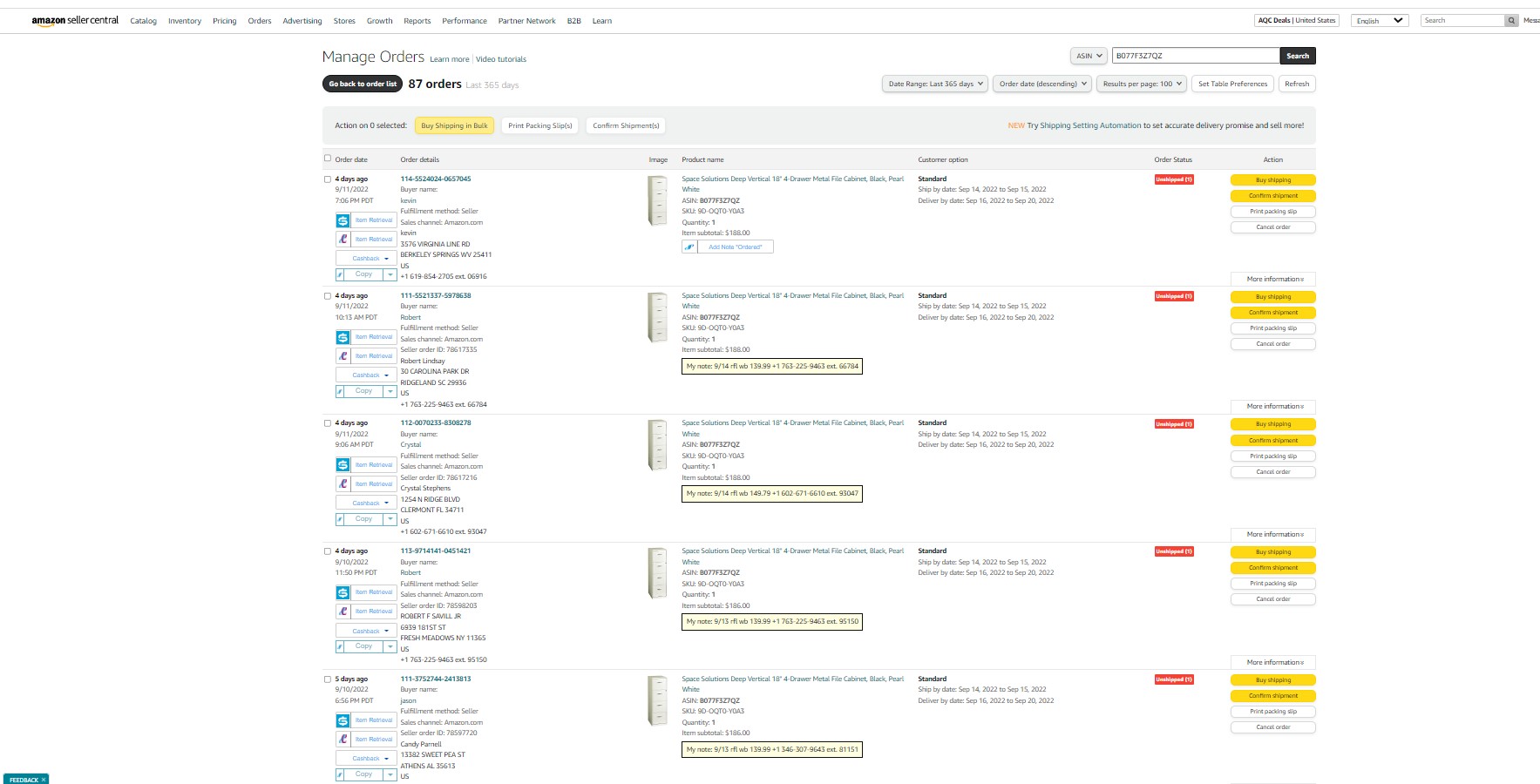Screen dimensions: 1540x784
Task: Click the Shipping Setting Automation link
Action: point(1084,125)
